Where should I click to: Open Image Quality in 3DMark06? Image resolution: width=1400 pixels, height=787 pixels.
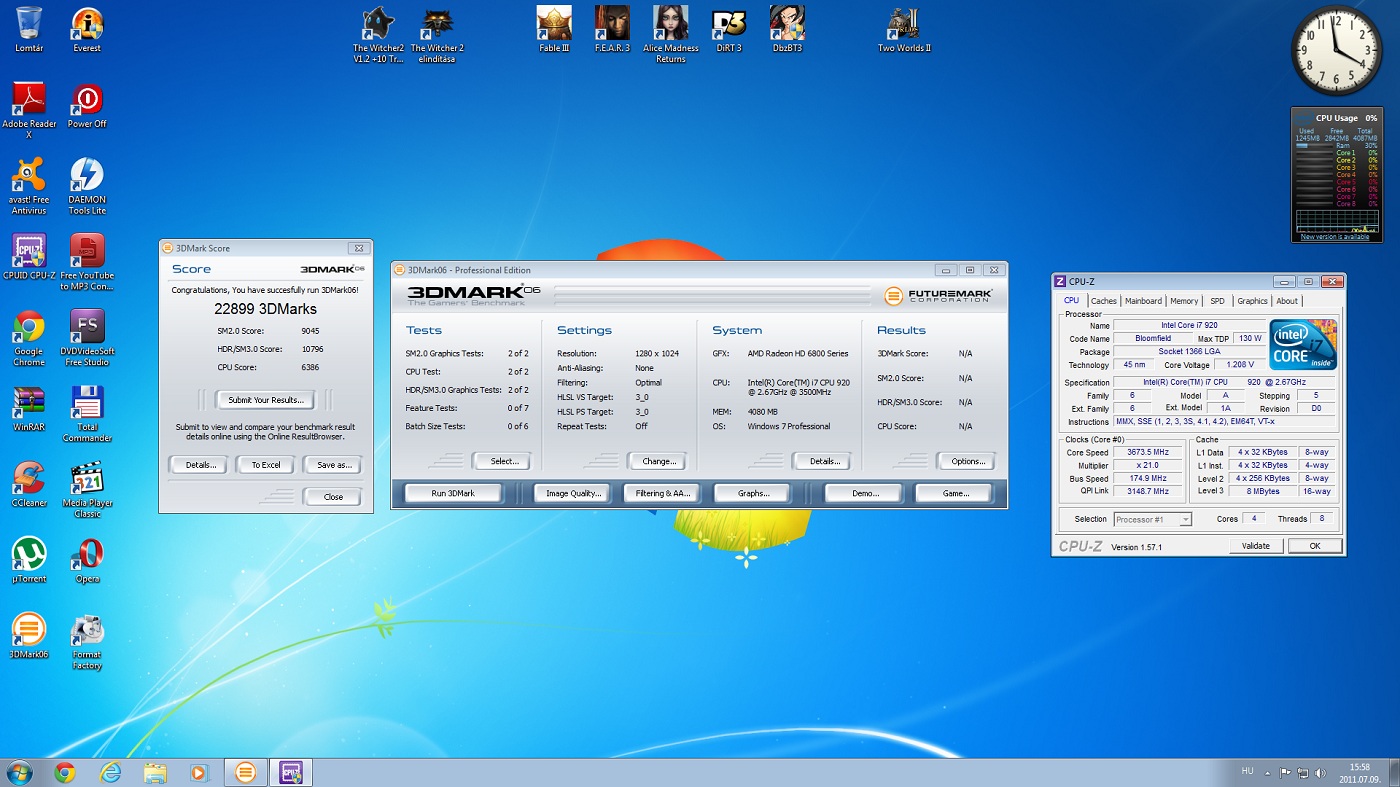click(x=573, y=493)
